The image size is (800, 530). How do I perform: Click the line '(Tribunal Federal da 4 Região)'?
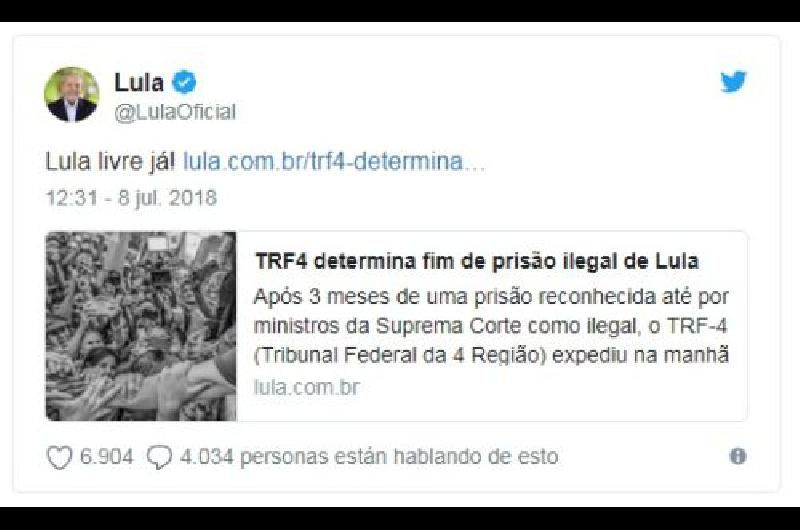coord(400,355)
